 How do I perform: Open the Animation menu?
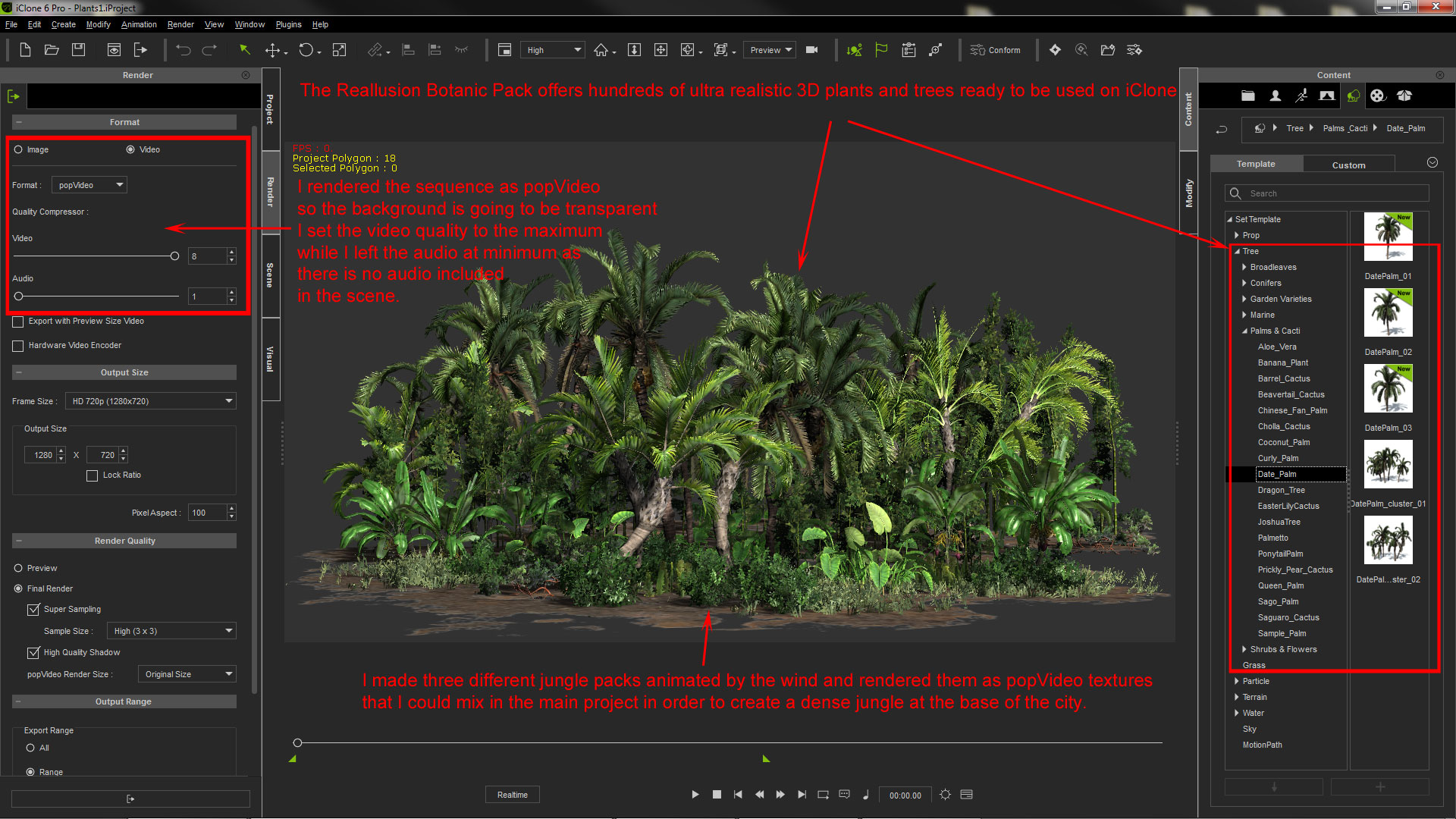coord(139,24)
